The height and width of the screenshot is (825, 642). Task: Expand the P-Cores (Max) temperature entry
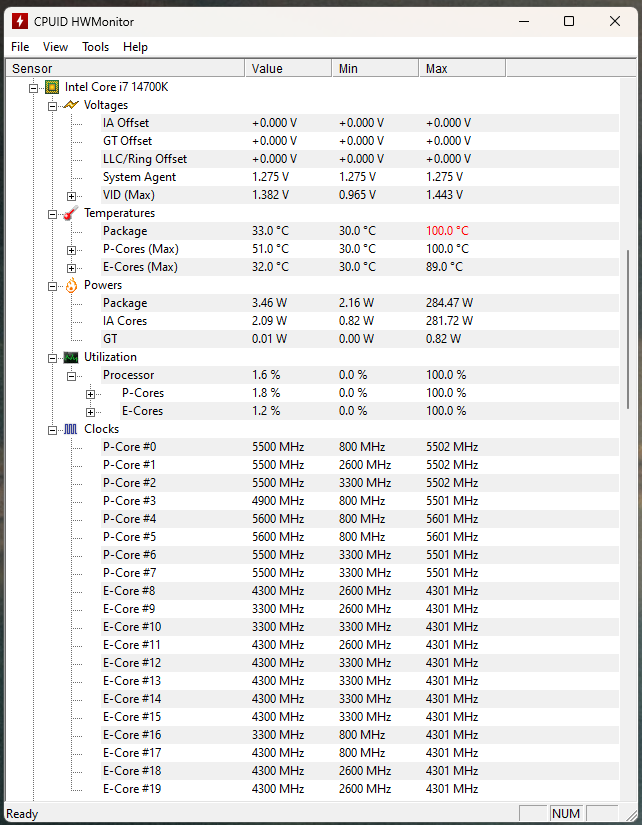tap(71, 249)
